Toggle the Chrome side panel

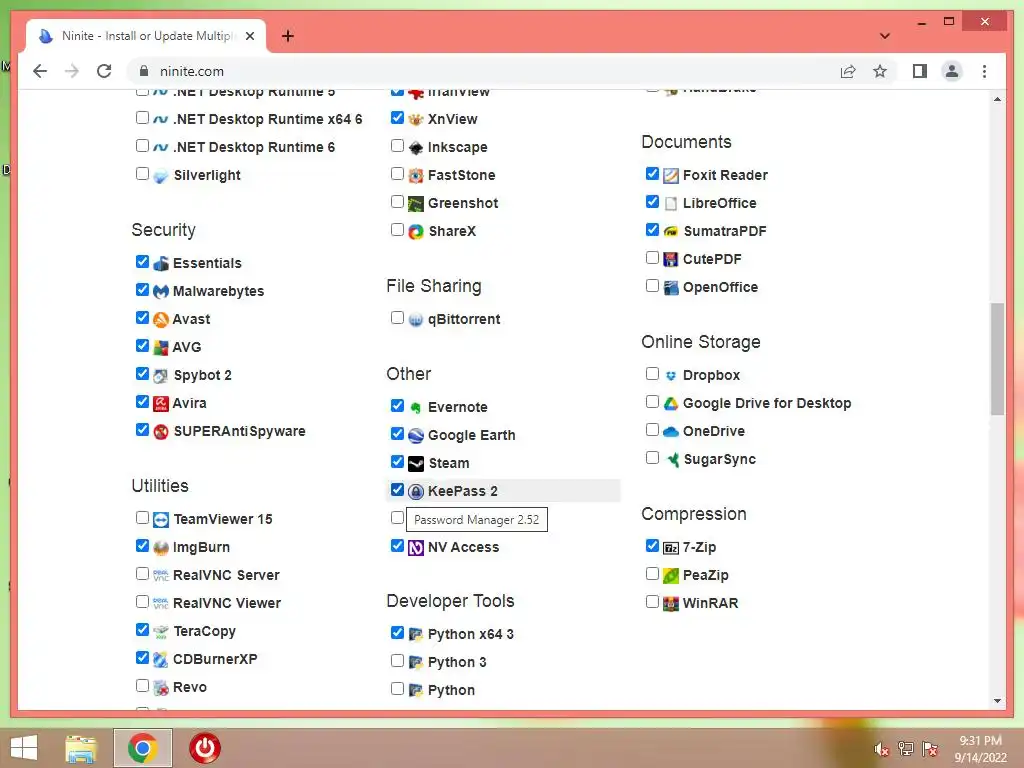[920, 71]
